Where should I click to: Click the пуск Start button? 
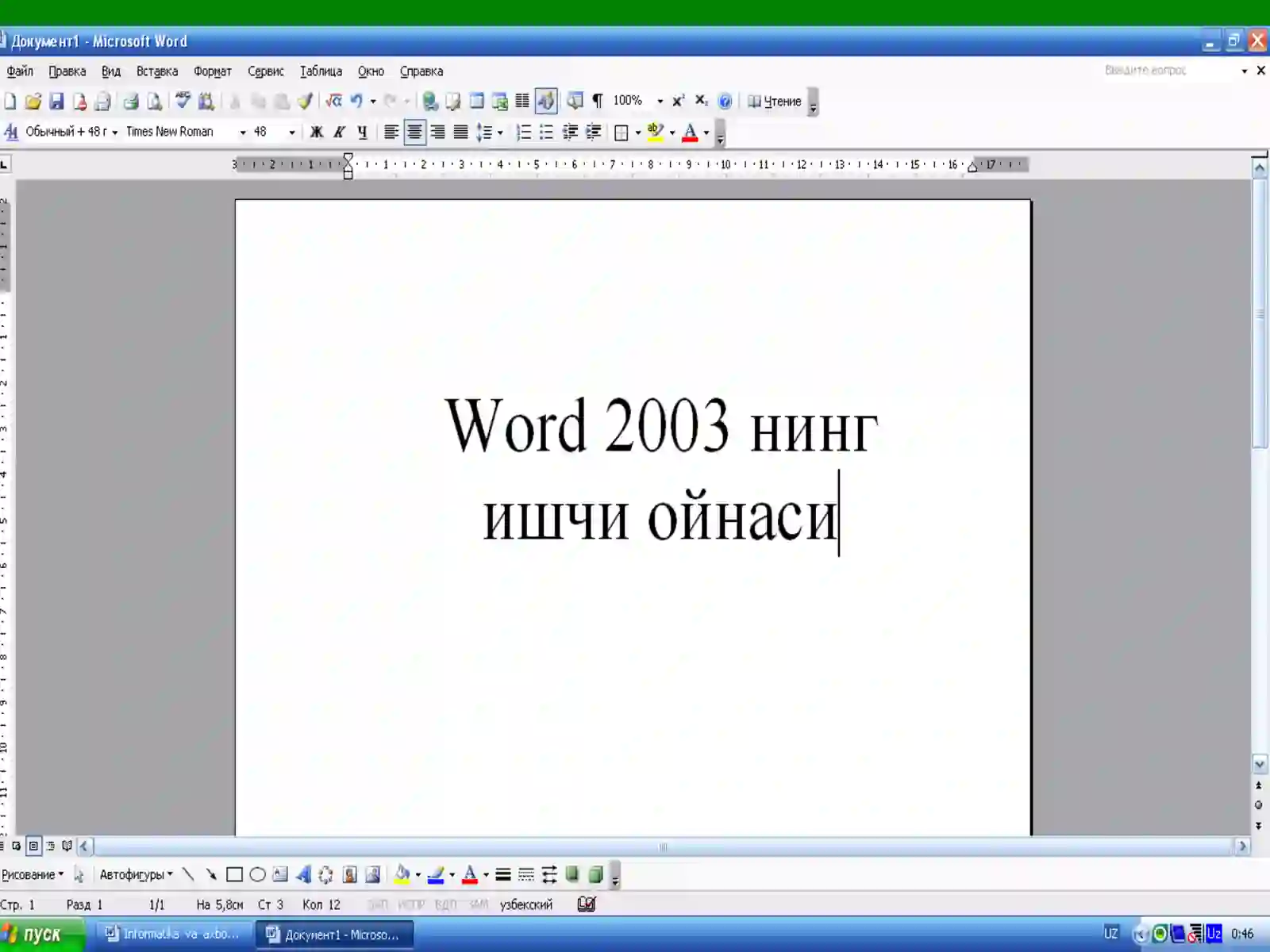41,934
